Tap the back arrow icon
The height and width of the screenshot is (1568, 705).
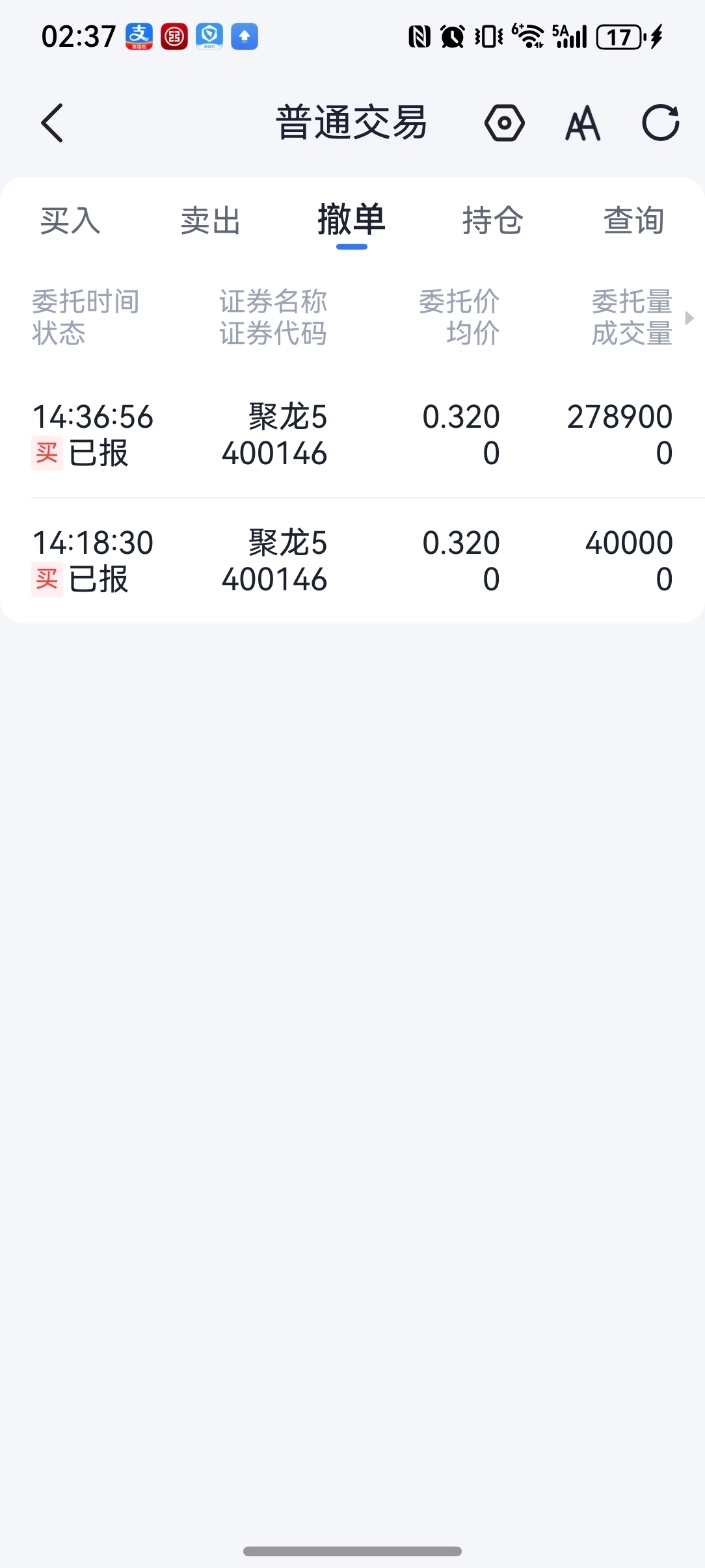click(x=52, y=123)
